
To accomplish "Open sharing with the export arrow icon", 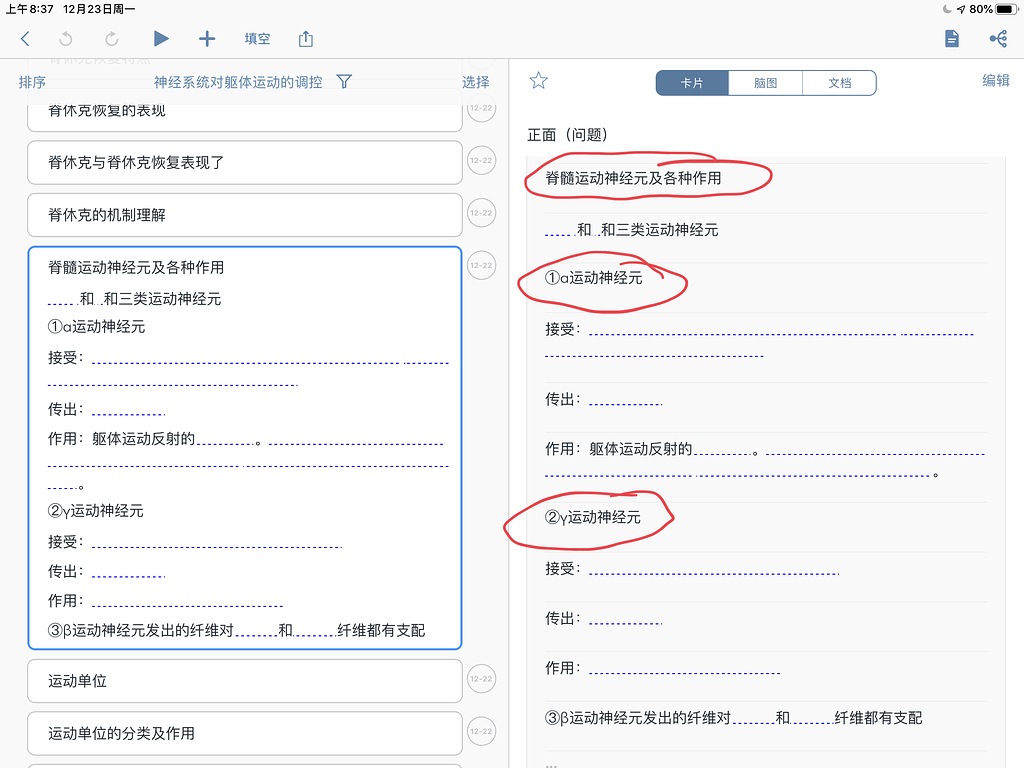I will 305,38.
